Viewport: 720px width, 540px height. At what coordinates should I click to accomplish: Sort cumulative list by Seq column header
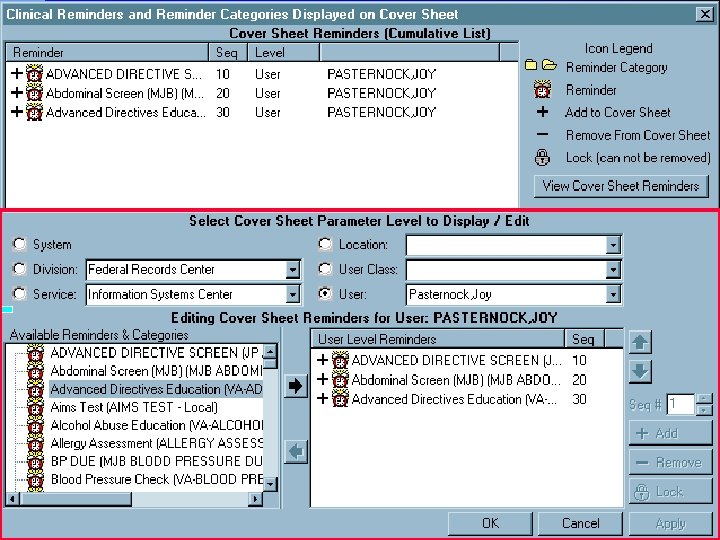[228, 52]
